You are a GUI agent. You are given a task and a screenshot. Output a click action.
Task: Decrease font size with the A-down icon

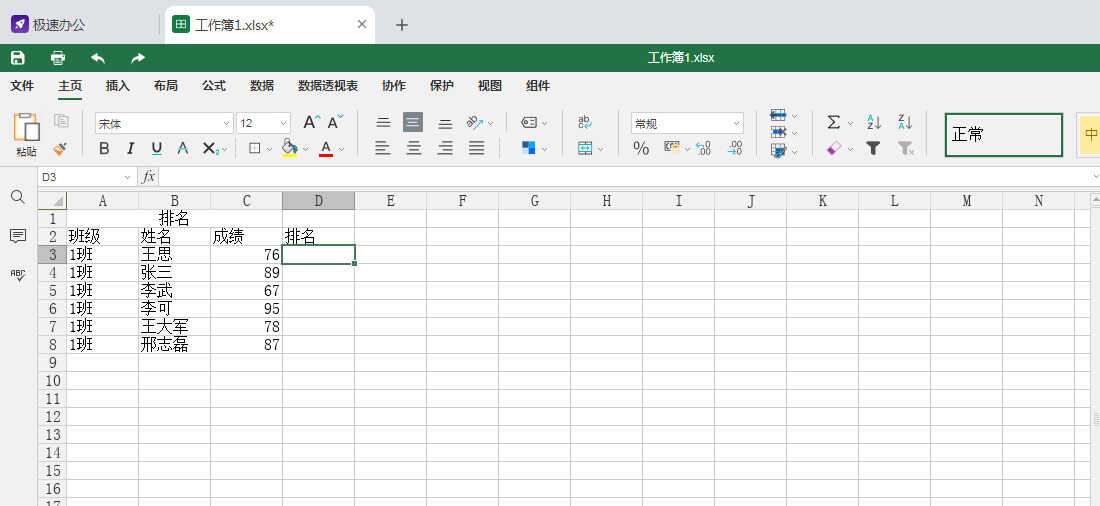click(x=336, y=122)
